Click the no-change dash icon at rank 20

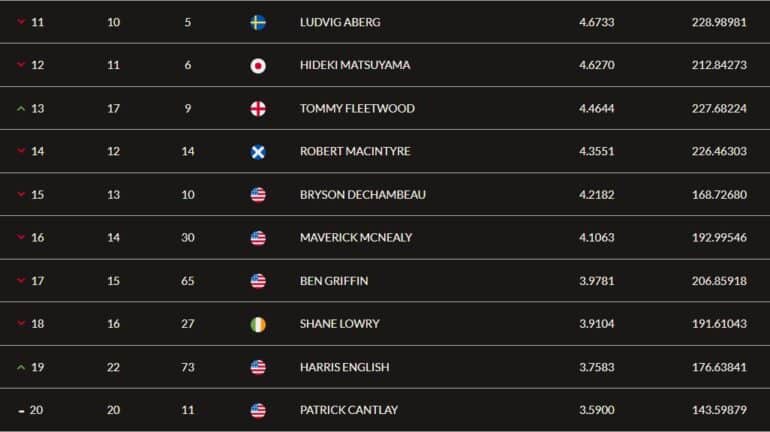tap(21, 411)
